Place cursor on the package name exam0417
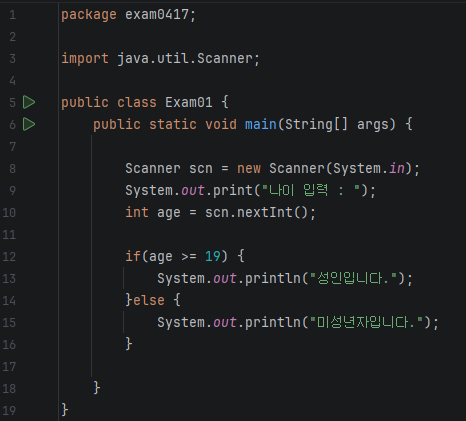Viewport: 466px width, 421px height. 157,15
